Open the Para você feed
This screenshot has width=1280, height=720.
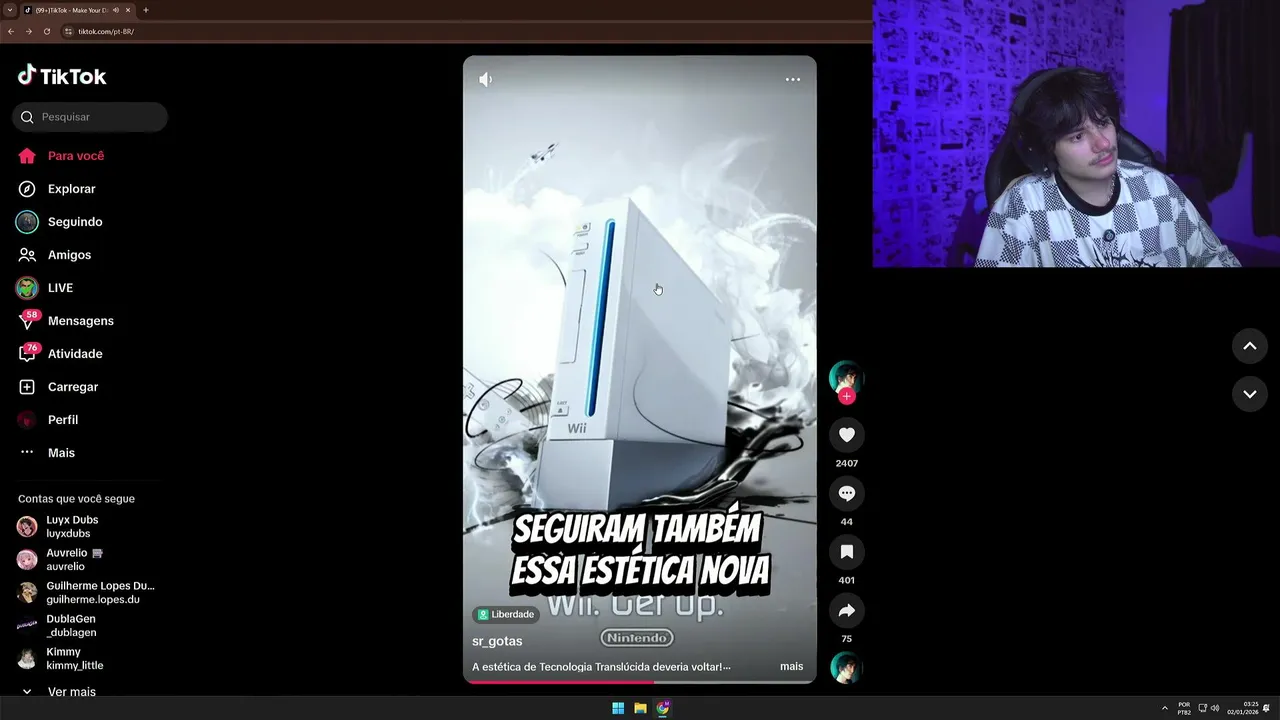click(62, 156)
